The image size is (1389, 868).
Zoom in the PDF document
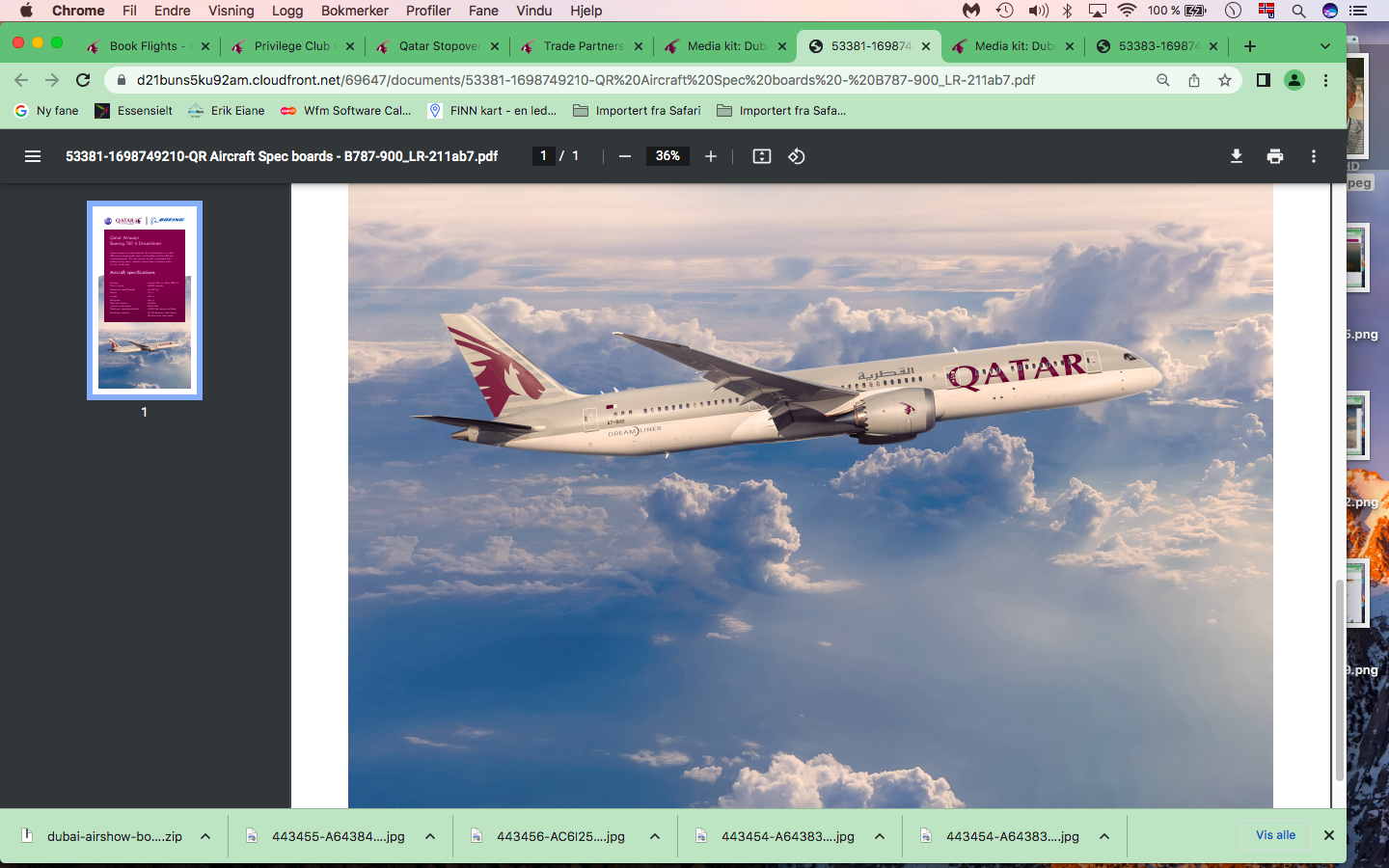coord(711,156)
